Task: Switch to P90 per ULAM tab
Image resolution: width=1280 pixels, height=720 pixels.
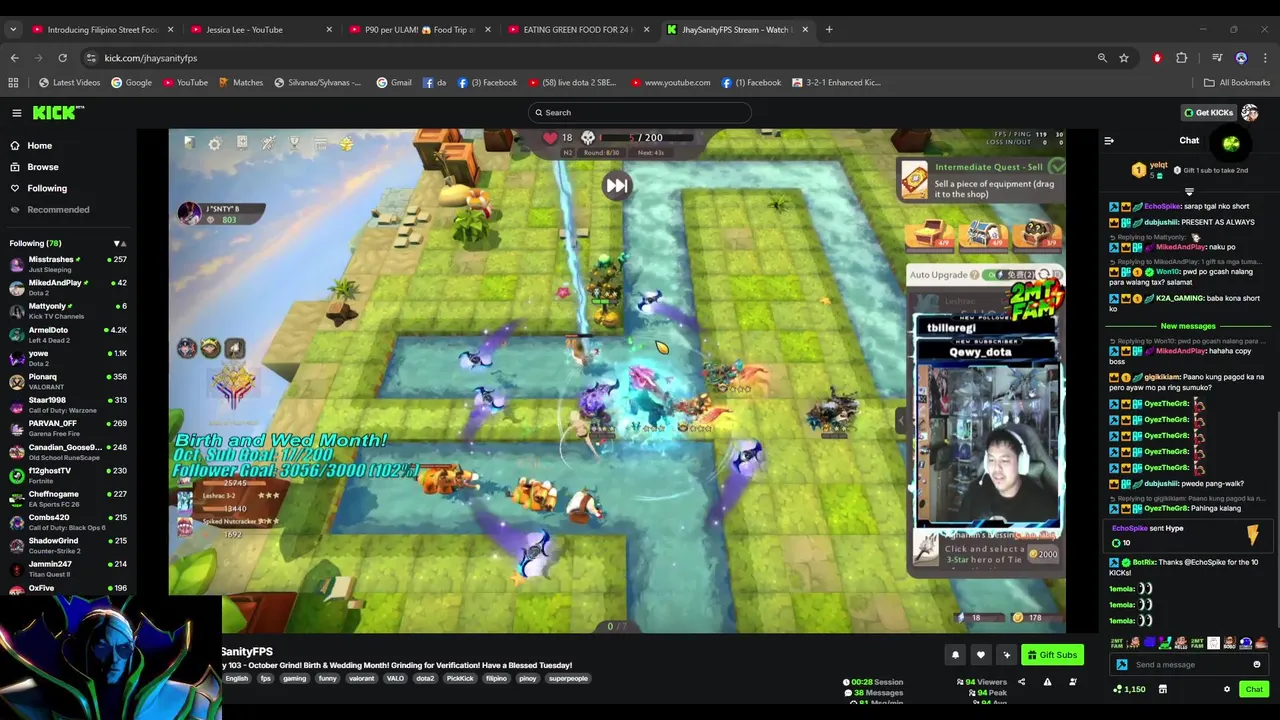Action: tap(421, 30)
